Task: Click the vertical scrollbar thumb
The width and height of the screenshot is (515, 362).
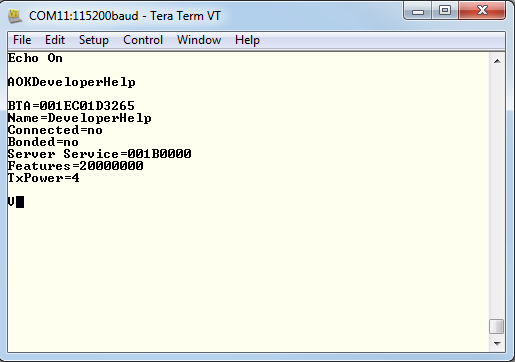Action: tap(497, 326)
